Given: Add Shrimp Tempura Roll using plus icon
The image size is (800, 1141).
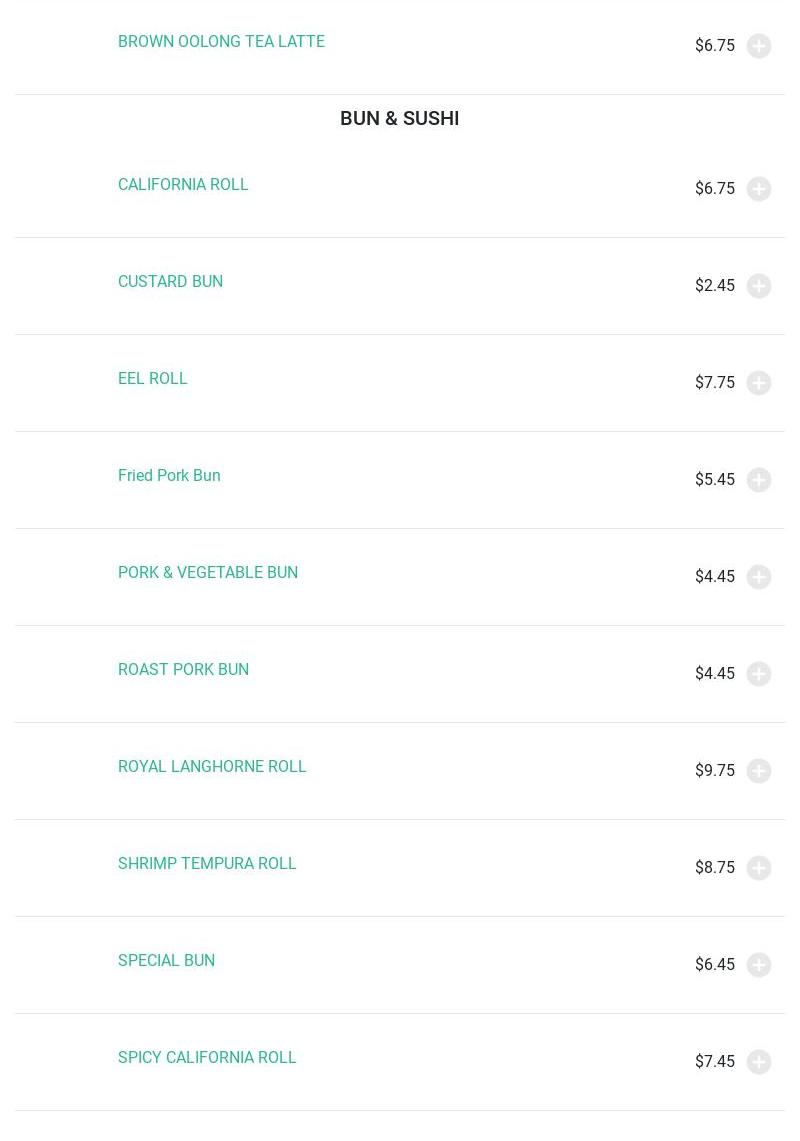Looking at the screenshot, I should coord(759,868).
